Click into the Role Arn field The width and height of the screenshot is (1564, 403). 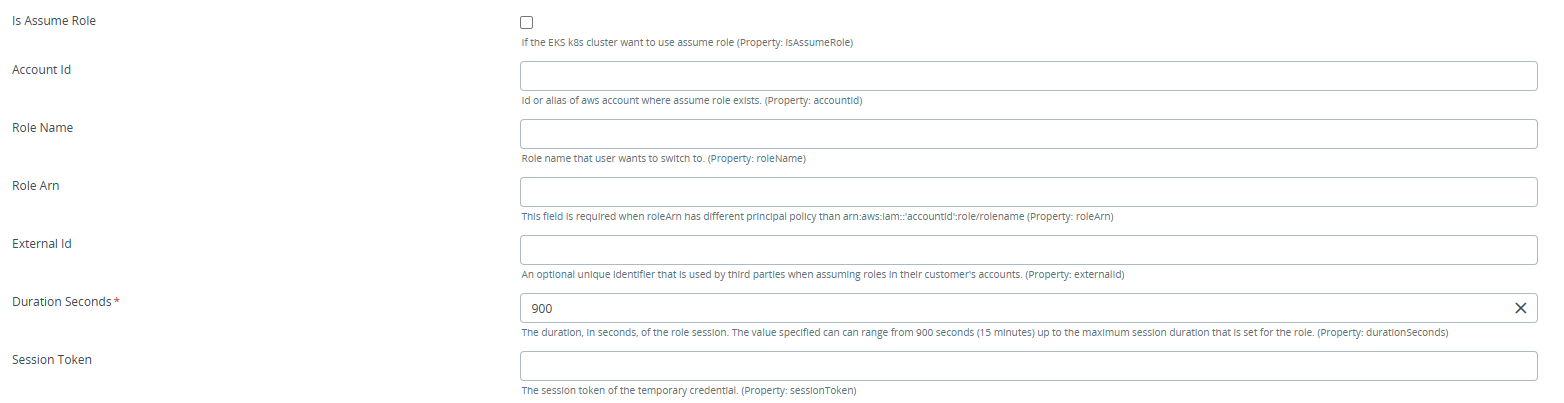1028,192
